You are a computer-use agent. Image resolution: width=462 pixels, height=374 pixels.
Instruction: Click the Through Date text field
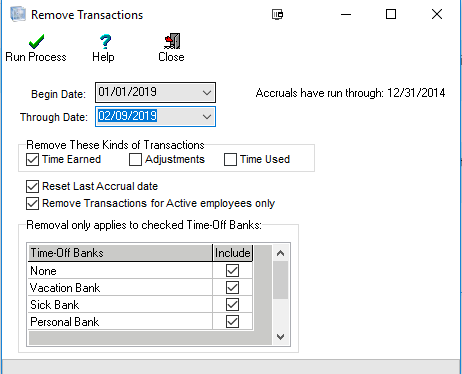tap(148, 116)
